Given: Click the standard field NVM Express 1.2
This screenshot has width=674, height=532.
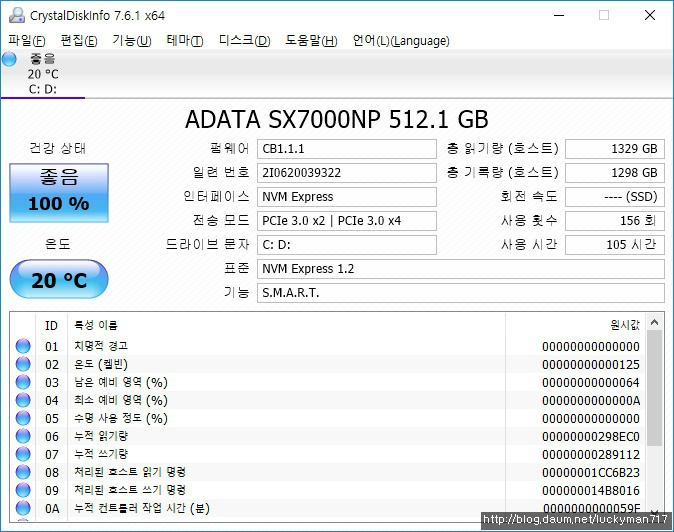Looking at the screenshot, I should coord(461,269).
